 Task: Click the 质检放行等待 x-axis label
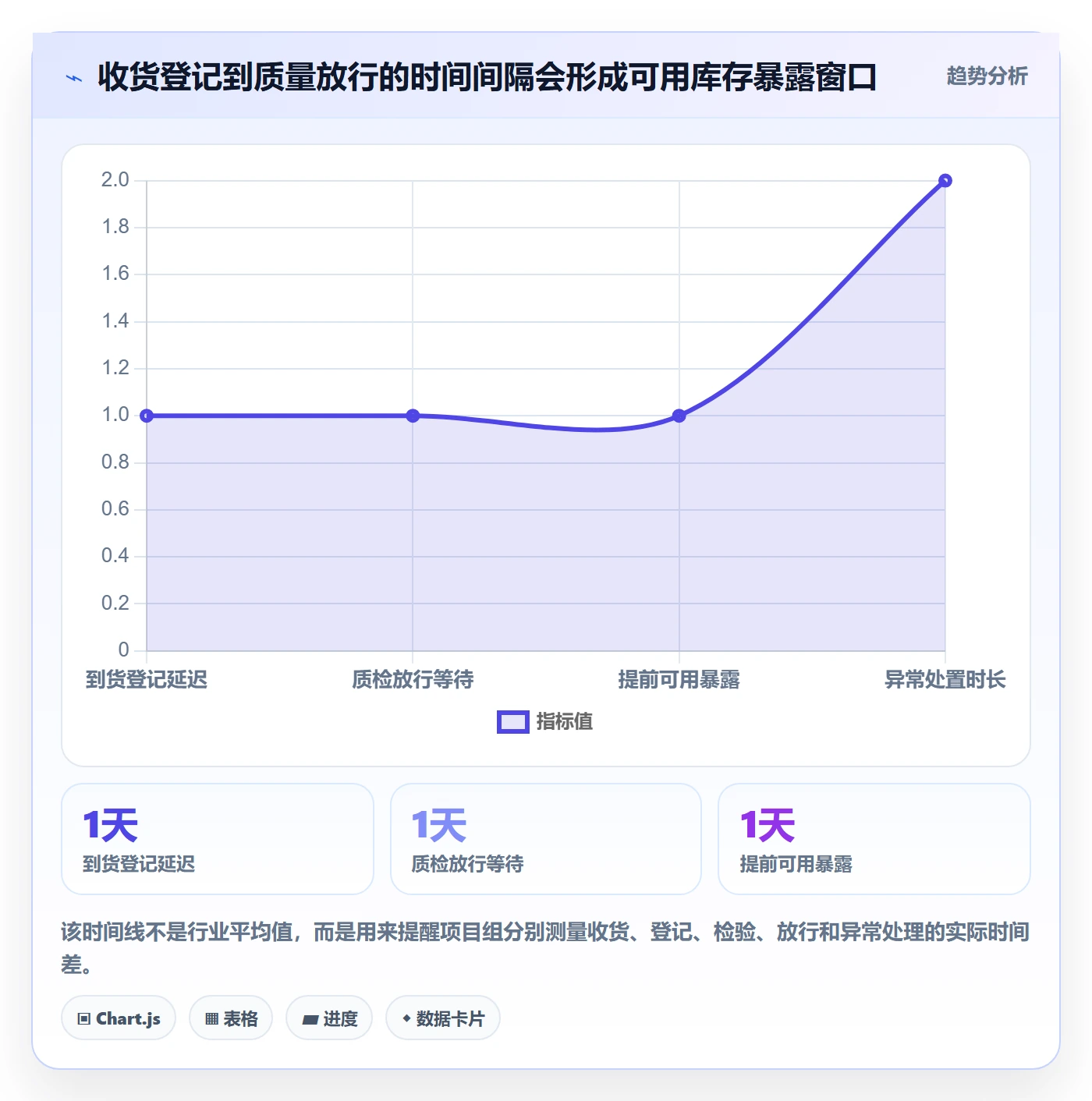[413, 679]
